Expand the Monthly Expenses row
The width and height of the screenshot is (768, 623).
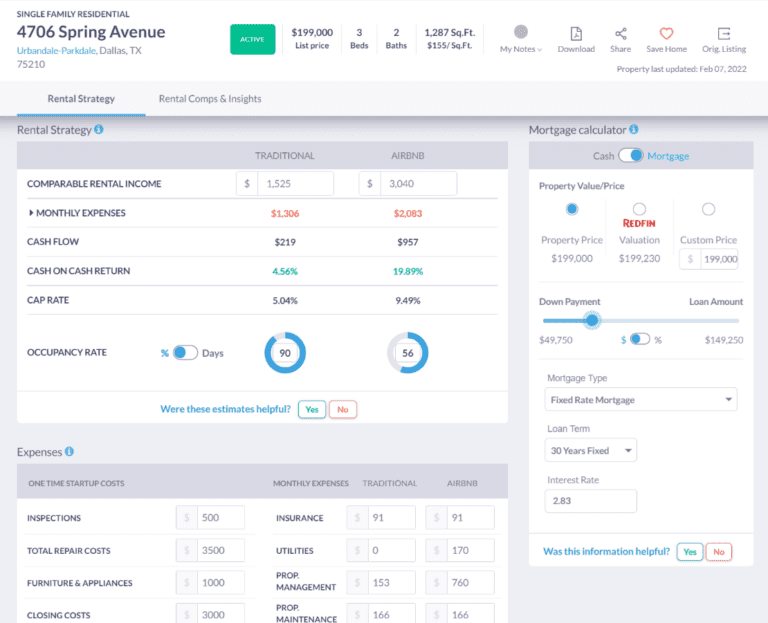(31, 213)
